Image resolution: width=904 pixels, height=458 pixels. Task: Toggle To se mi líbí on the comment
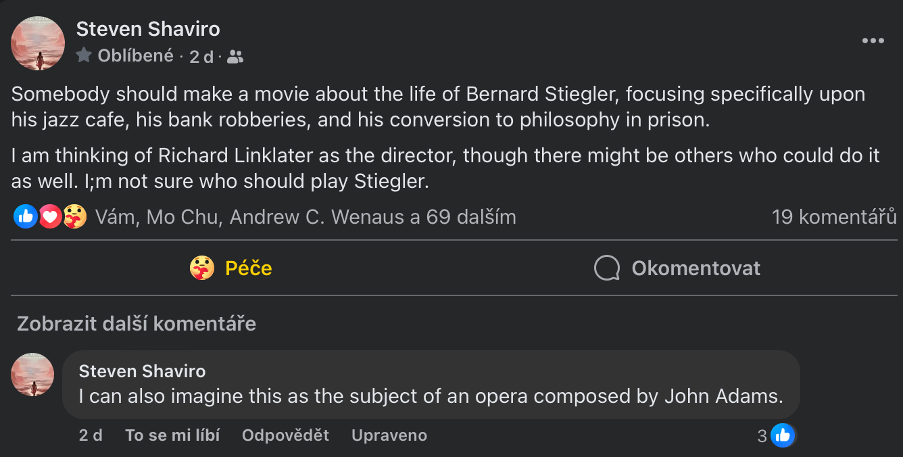pos(172,435)
